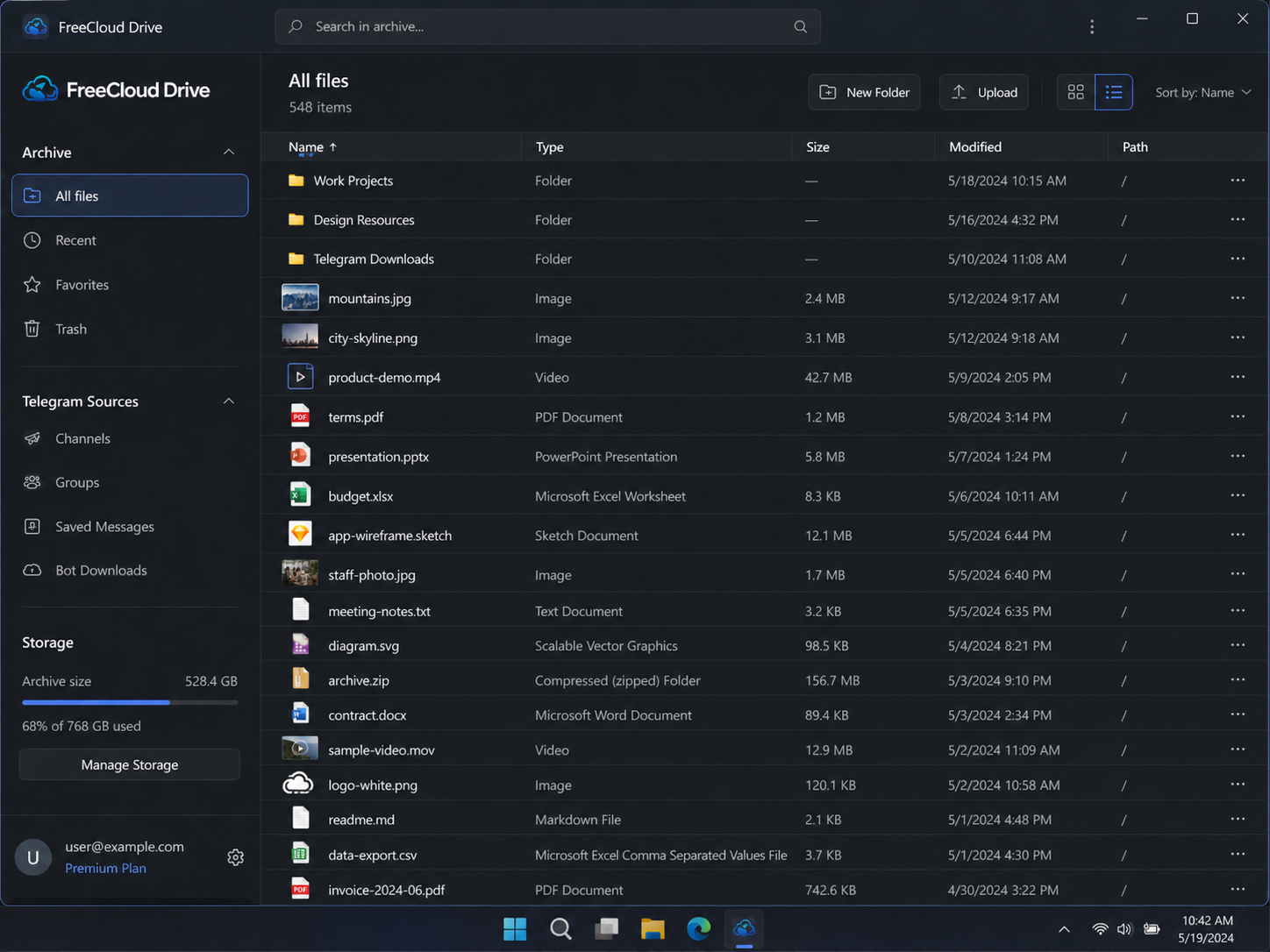Viewport: 1270px width, 952px height.
Task: Click the Type column header
Action: 550,147
